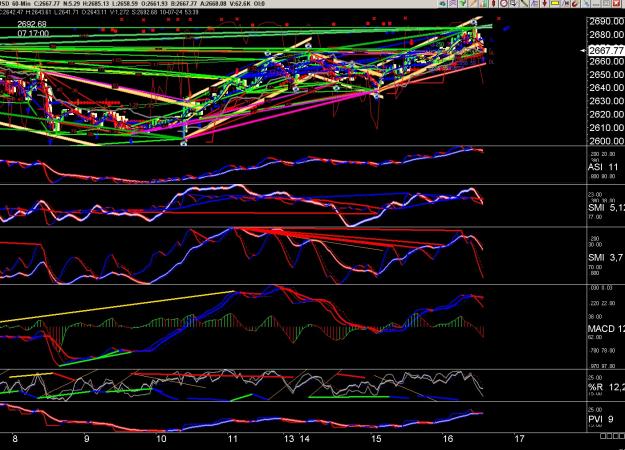Click the 2600.00 price axis label

[606, 141]
